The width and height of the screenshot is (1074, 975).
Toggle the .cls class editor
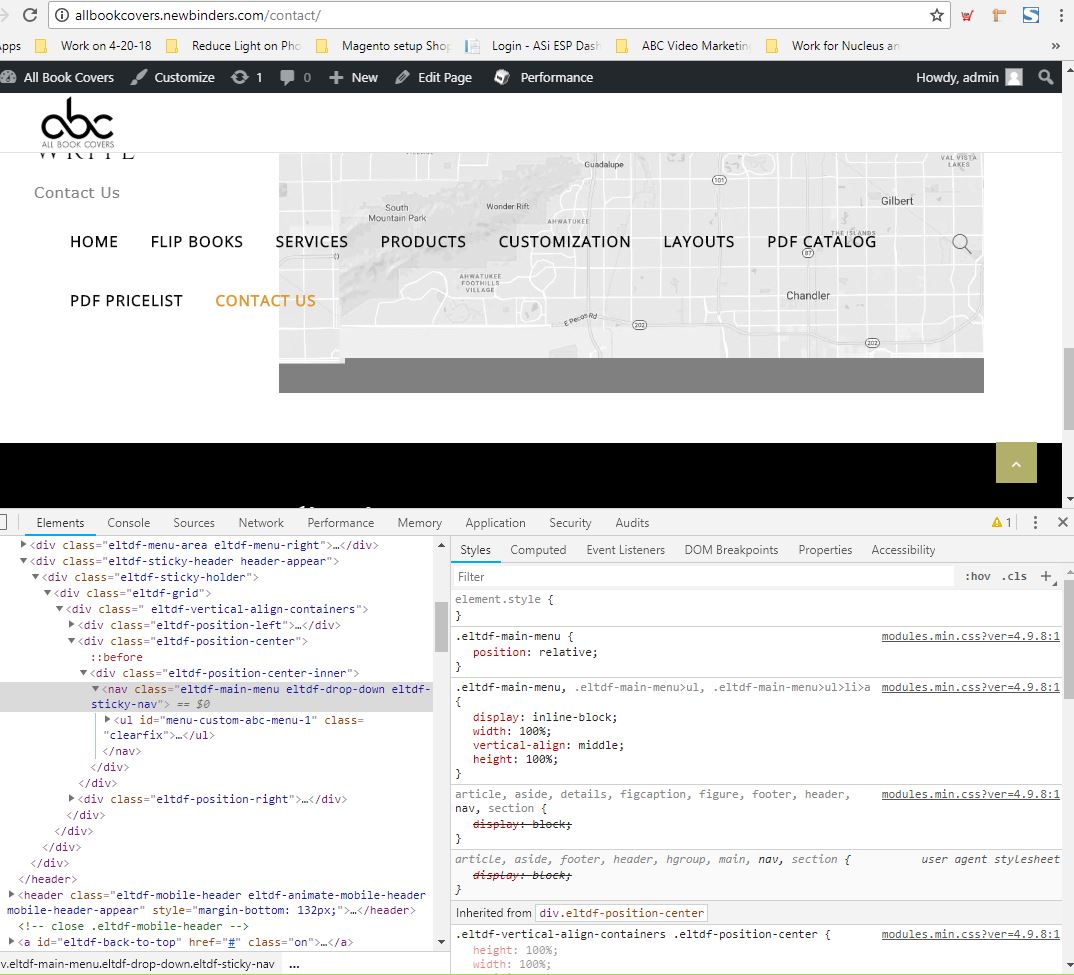(1014, 576)
